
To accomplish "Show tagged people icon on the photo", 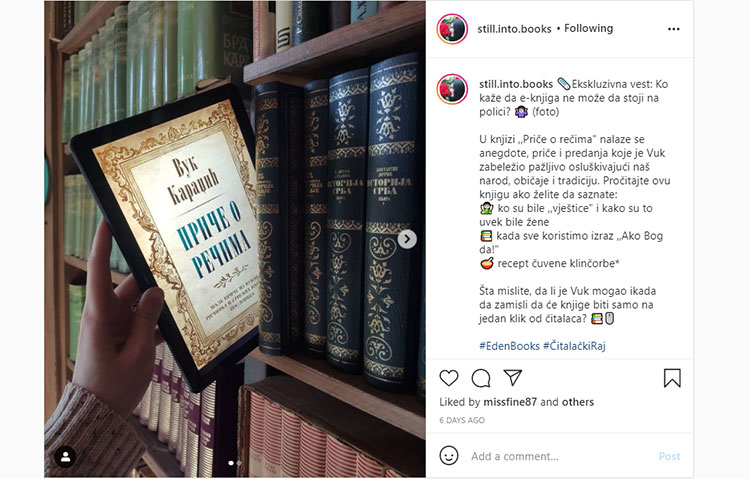I will (x=65, y=457).
